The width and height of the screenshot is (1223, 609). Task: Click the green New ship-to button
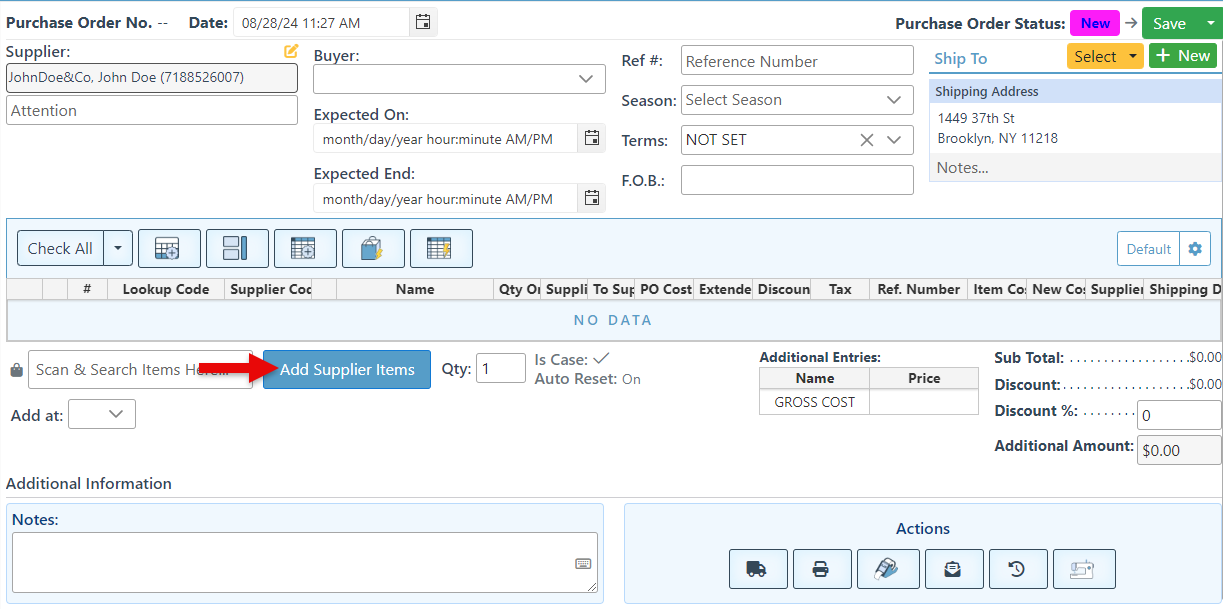pyautogui.click(x=1184, y=56)
